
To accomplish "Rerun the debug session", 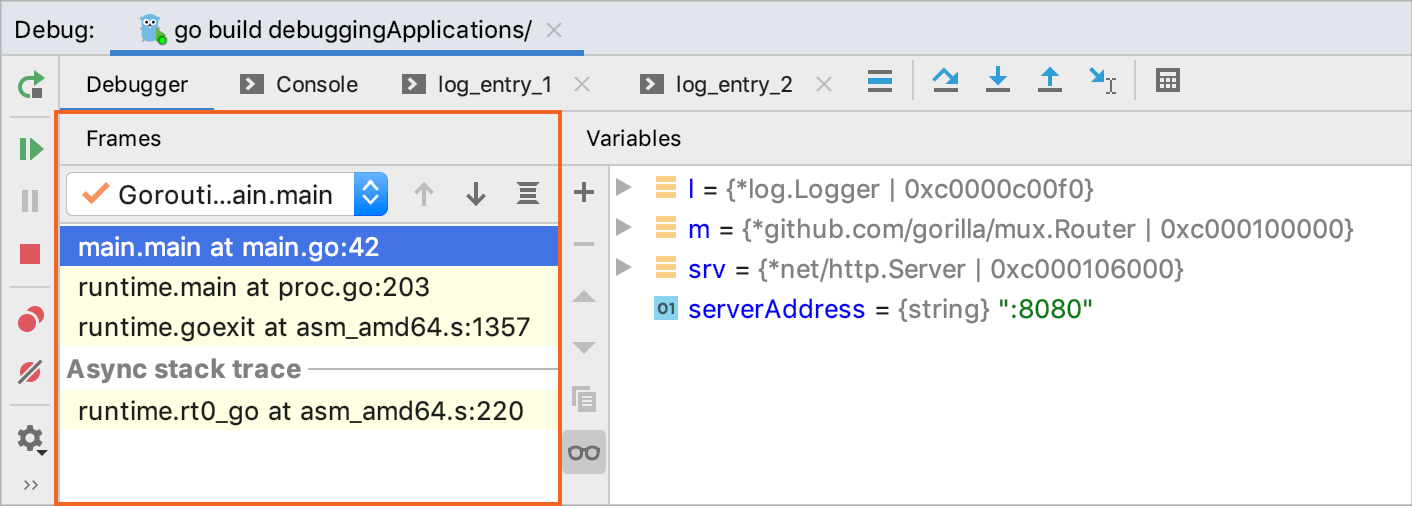I will point(30,85).
